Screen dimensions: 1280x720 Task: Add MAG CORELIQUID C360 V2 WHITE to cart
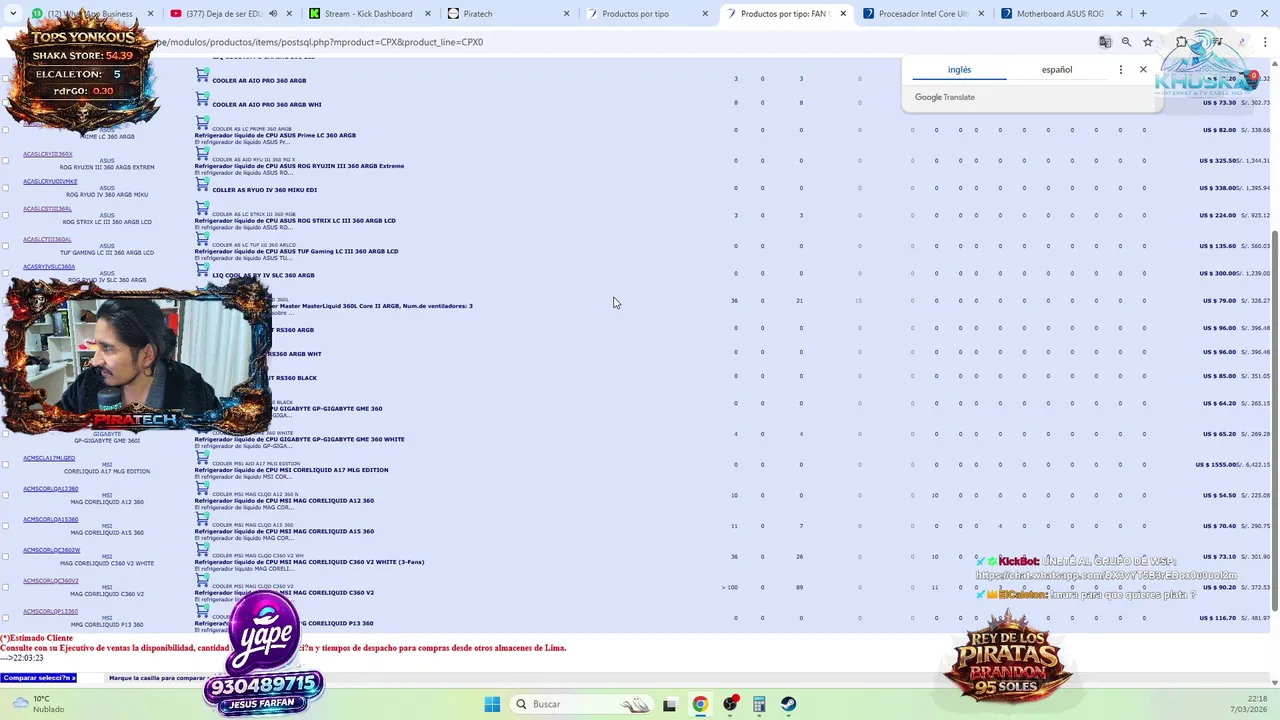click(x=202, y=550)
